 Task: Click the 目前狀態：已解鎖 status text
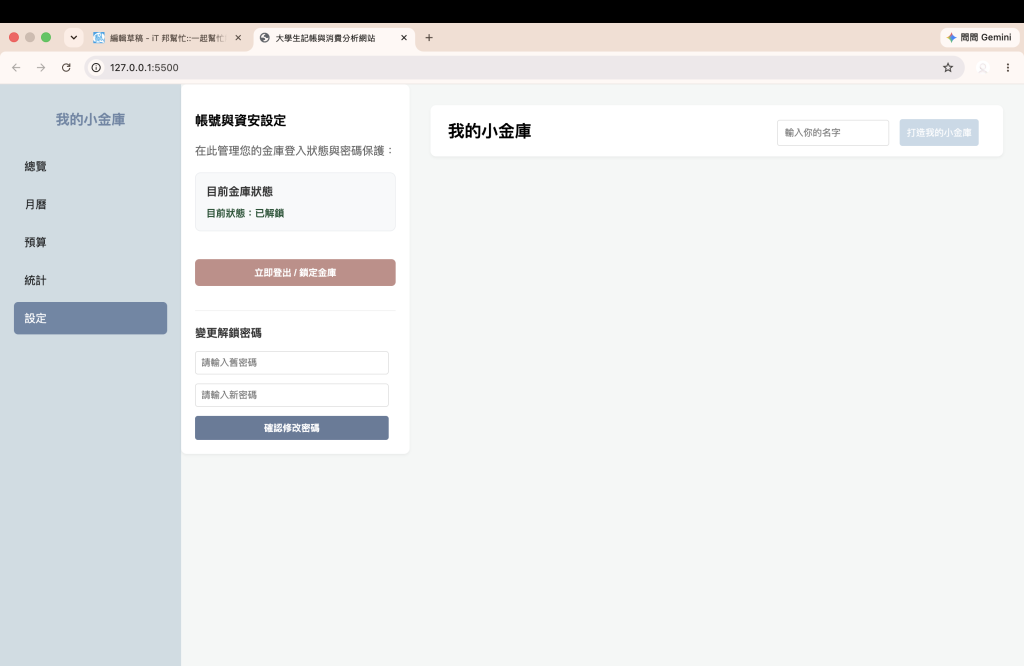[x=245, y=213]
